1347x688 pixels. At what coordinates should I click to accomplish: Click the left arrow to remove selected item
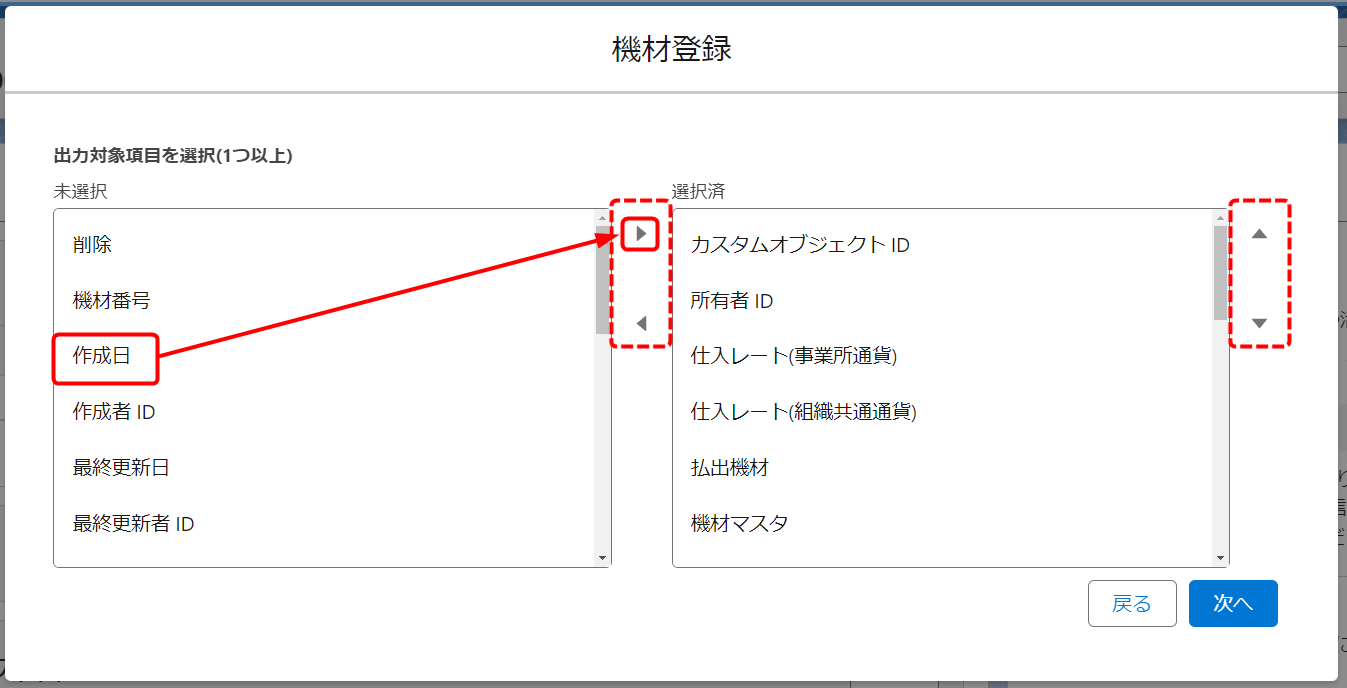tap(641, 323)
